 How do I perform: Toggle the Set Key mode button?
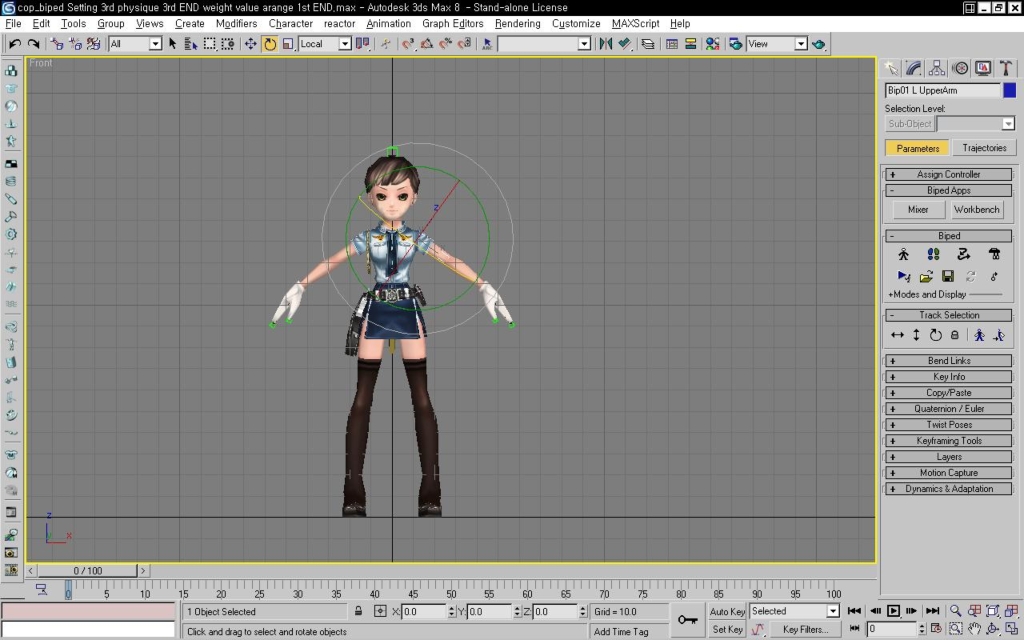pos(727,629)
